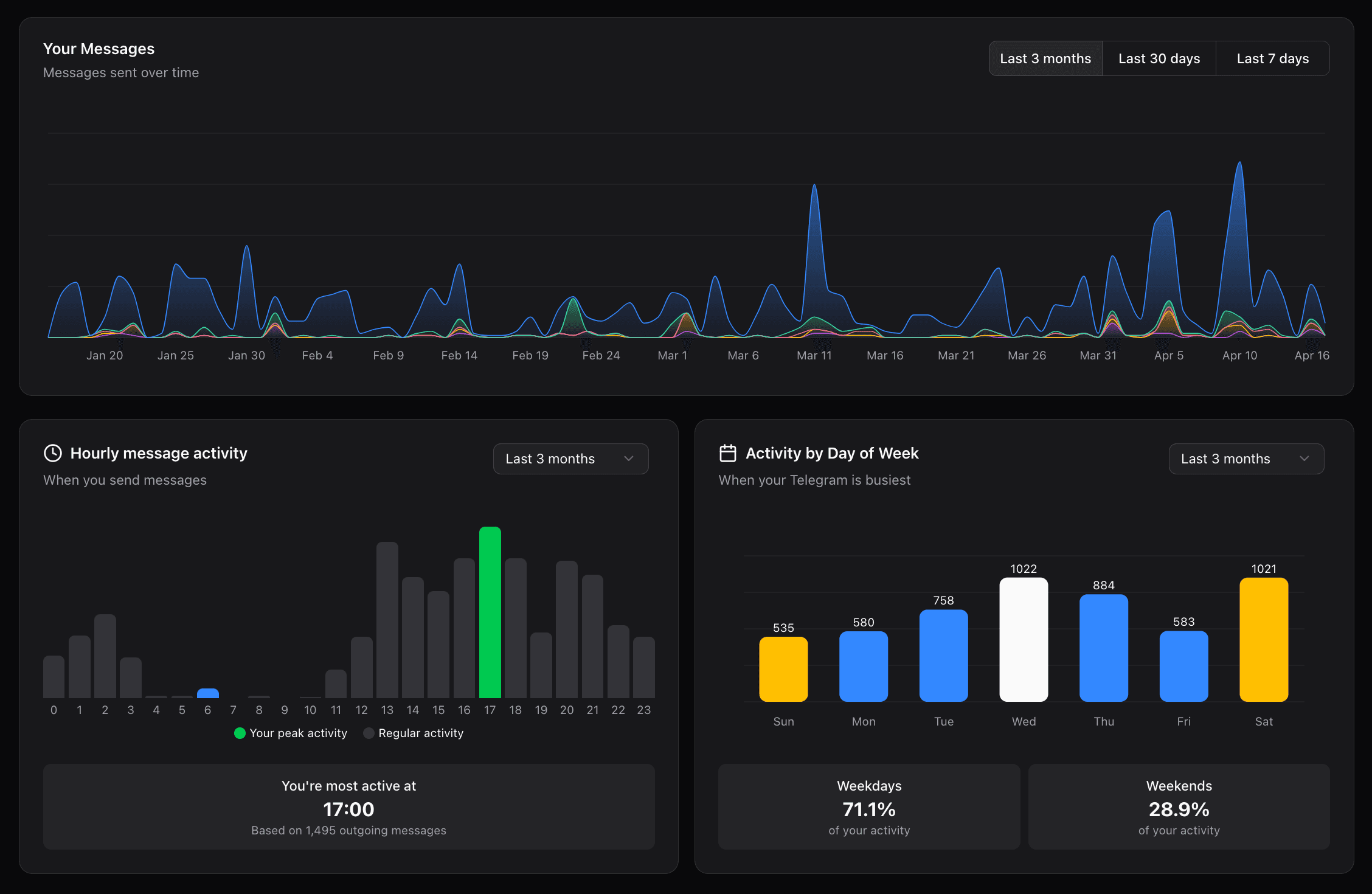Image resolution: width=1372 pixels, height=894 pixels.
Task: Select the gray regular activity legend dot
Action: pyautogui.click(x=368, y=733)
